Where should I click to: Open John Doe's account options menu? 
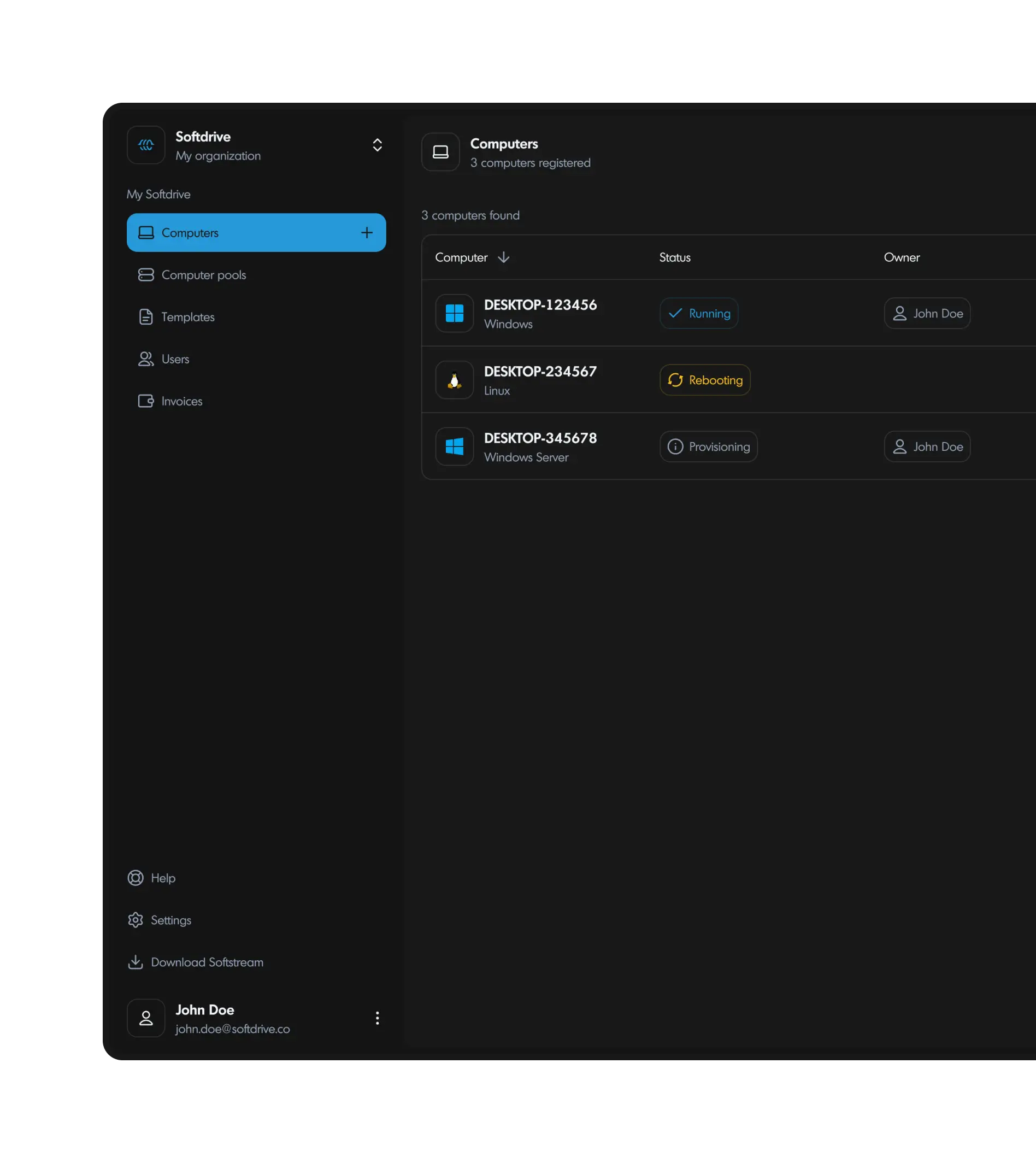[377, 1018]
